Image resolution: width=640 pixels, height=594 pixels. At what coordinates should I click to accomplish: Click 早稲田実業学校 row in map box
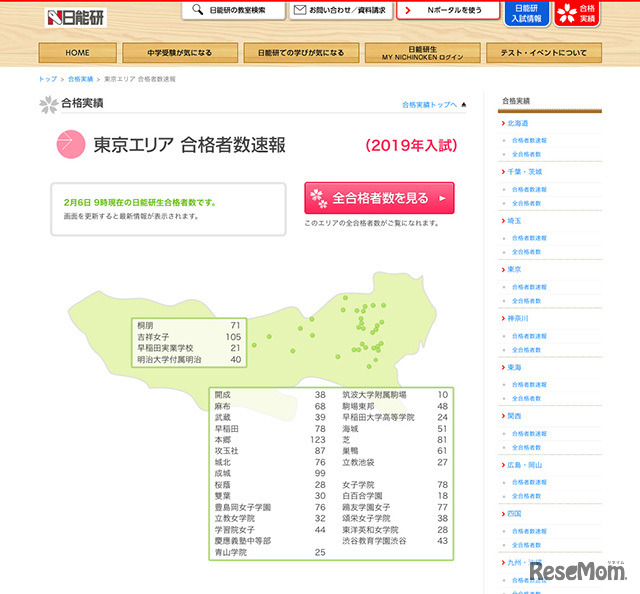tap(189, 348)
